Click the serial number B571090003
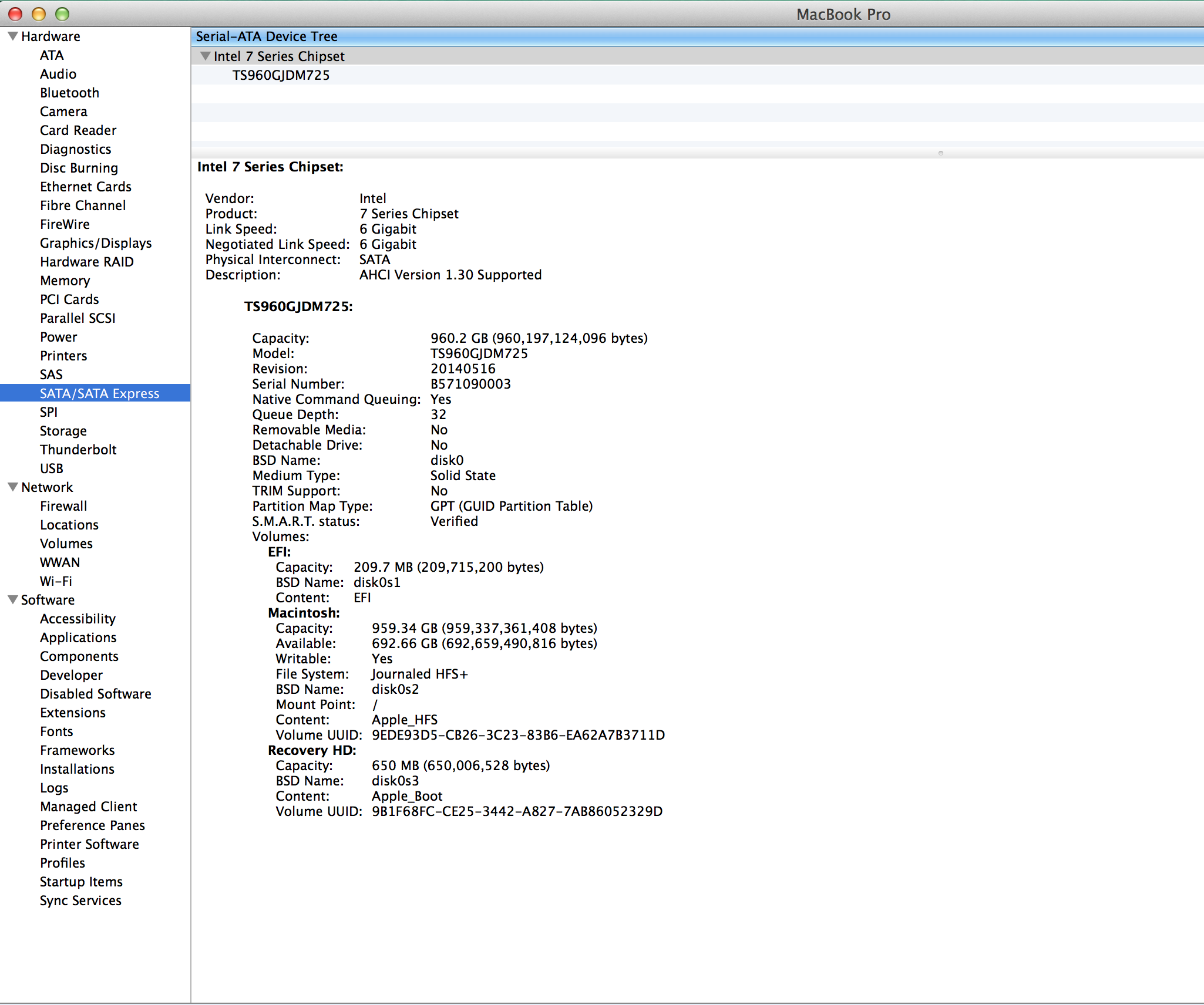Image resolution: width=1204 pixels, height=1005 pixels. tap(470, 384)
